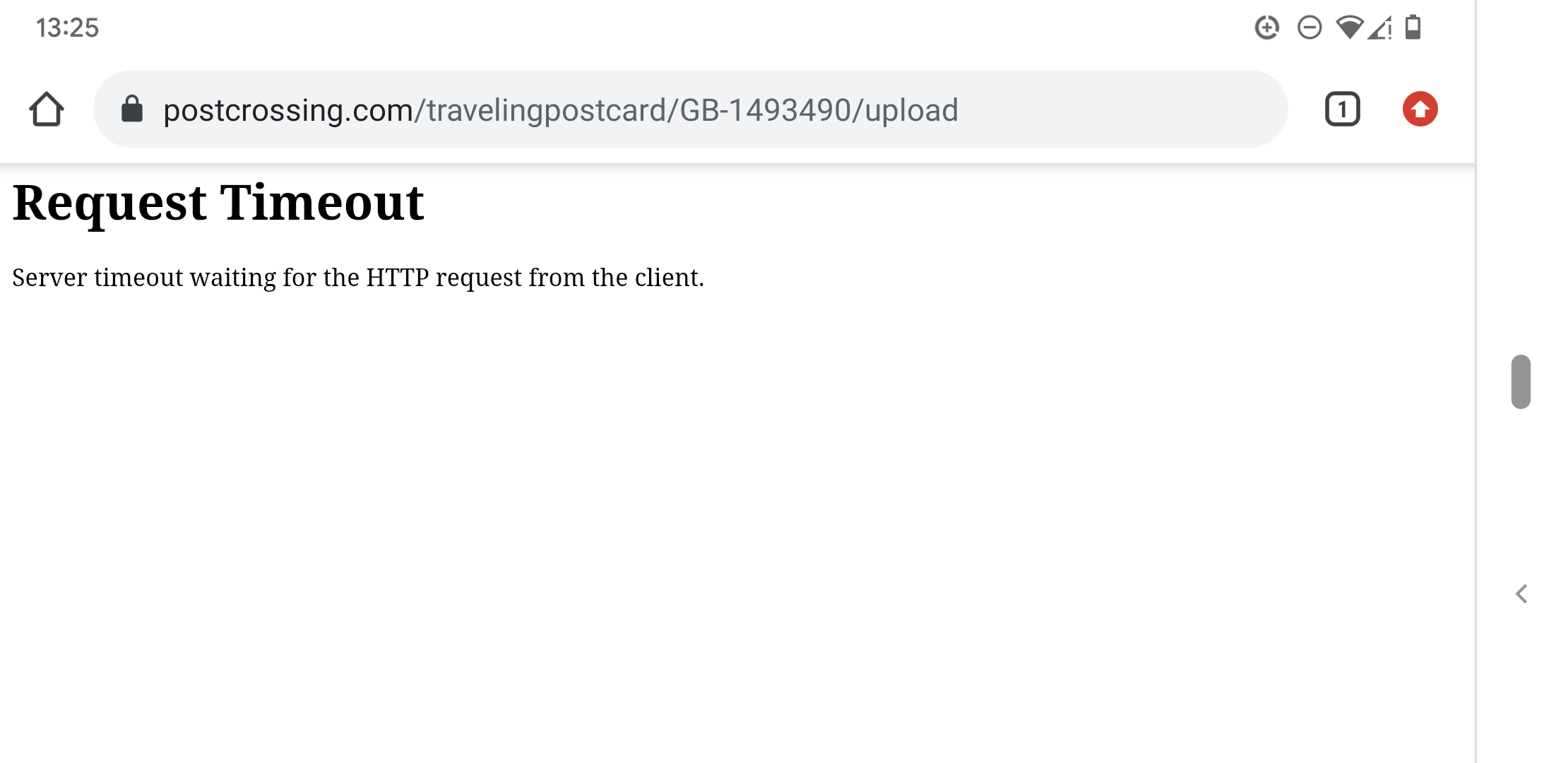Viewport: 1568px width, 763px height.
Task: Tap the Wi-Fi status icon
Action: 1349,28
